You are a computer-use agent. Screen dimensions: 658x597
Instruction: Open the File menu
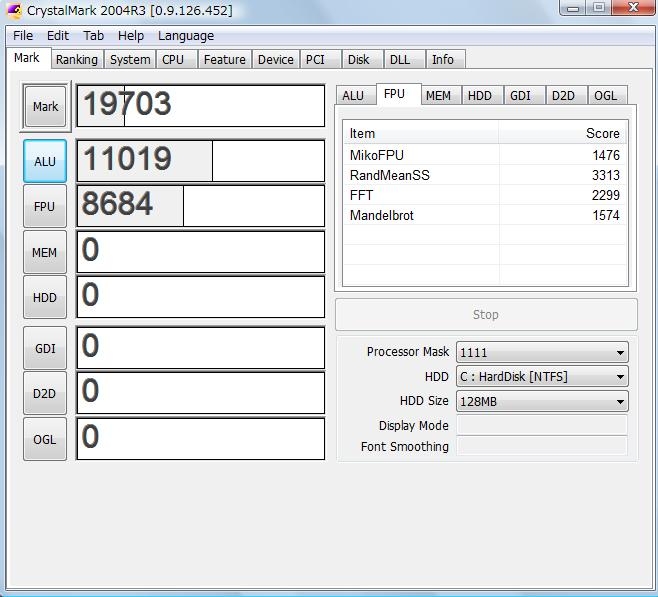[x=23, y=35]
